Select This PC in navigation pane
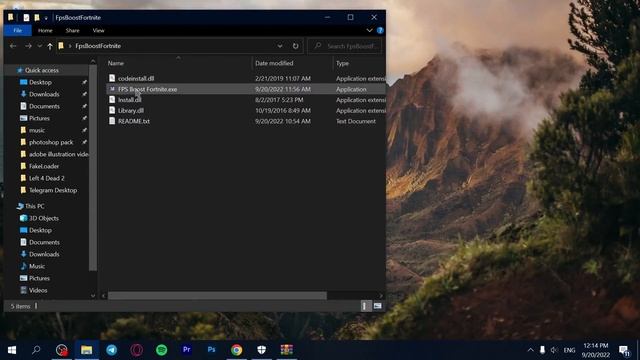The height and width of the screenshot is (360, 640). click(35, 206)
